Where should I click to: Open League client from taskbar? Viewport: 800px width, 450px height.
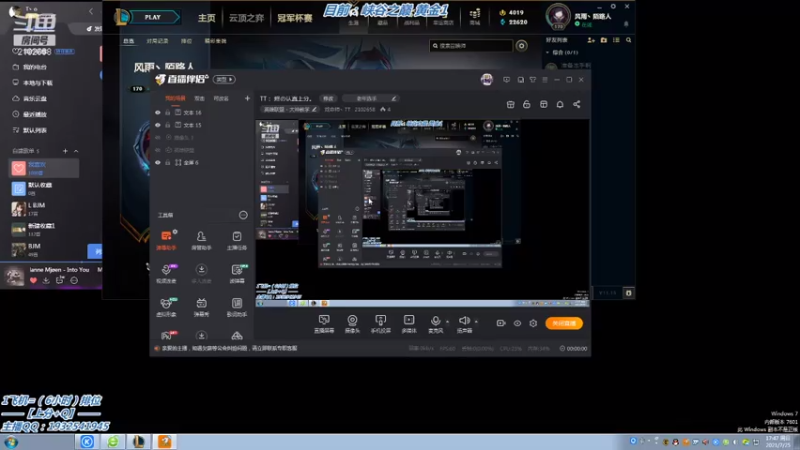pyautogui.click(x=139, y=442)
